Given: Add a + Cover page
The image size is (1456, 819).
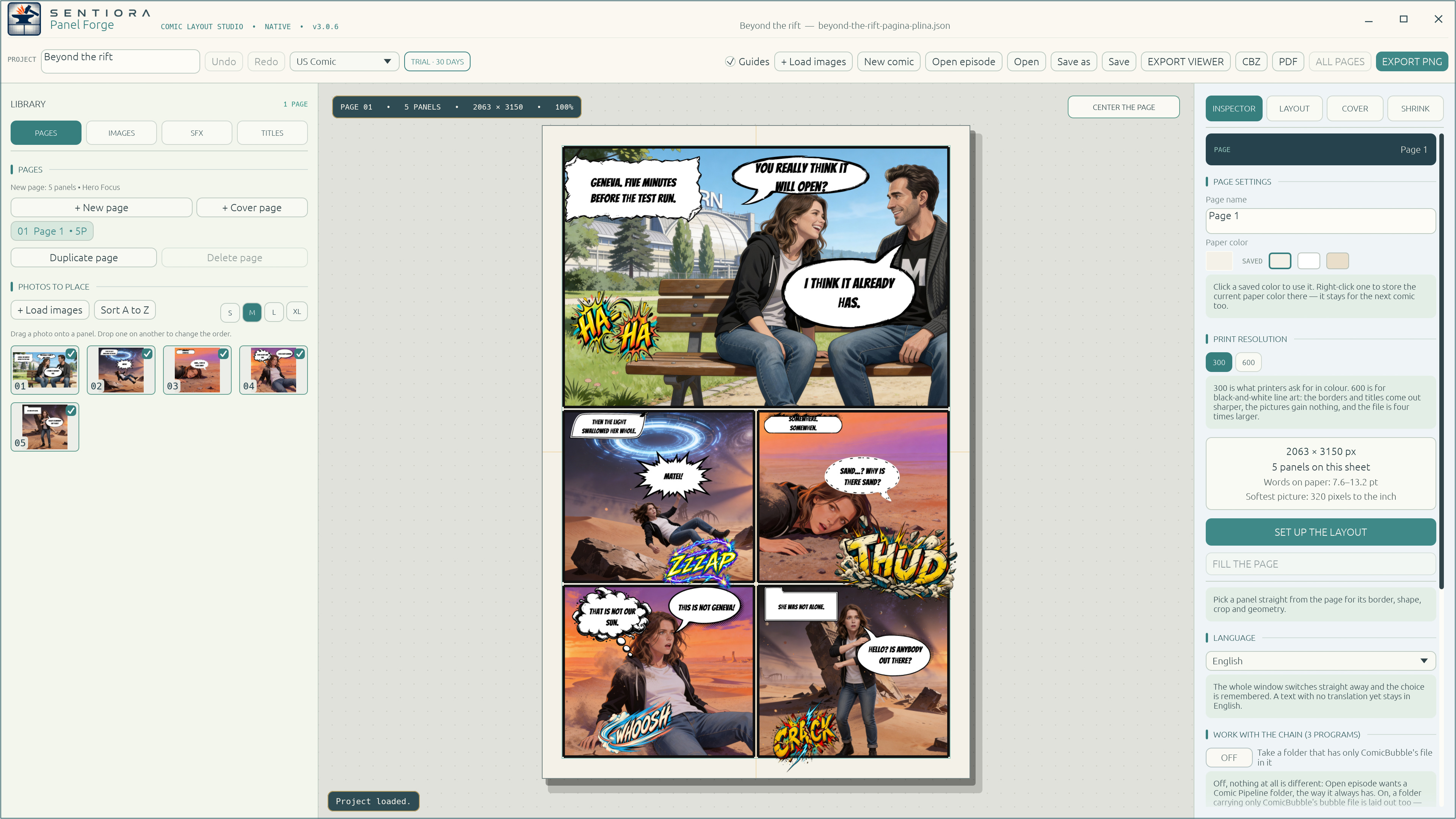Looking at the screenshot, I should coord(252,207).
